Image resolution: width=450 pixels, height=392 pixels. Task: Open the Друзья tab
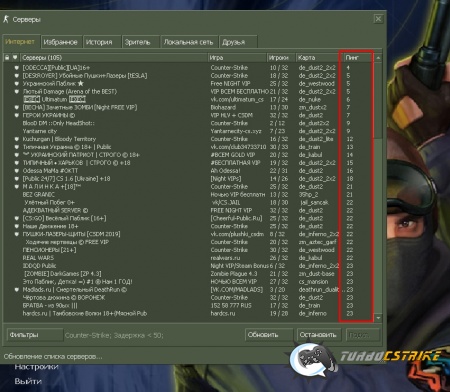pos(238,42)
